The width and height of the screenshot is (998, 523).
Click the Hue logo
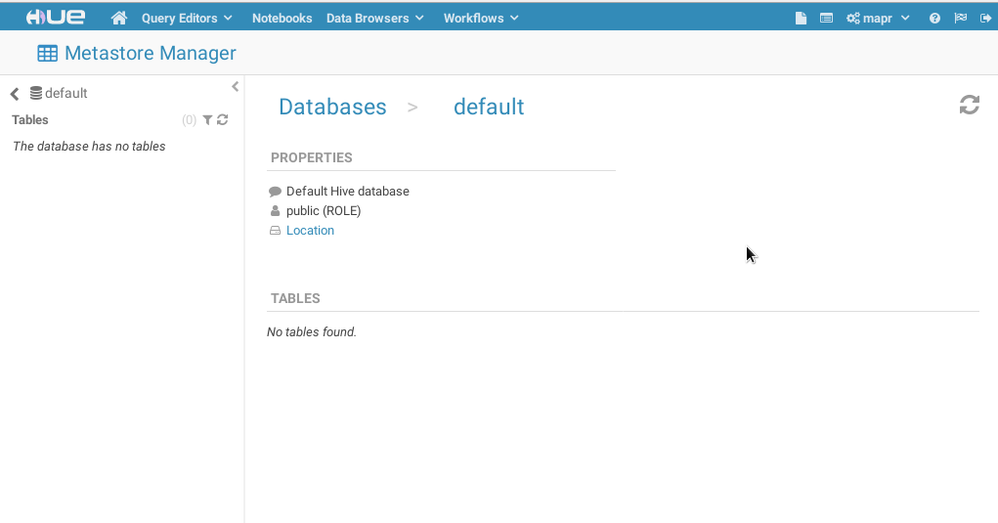(55, 17)
